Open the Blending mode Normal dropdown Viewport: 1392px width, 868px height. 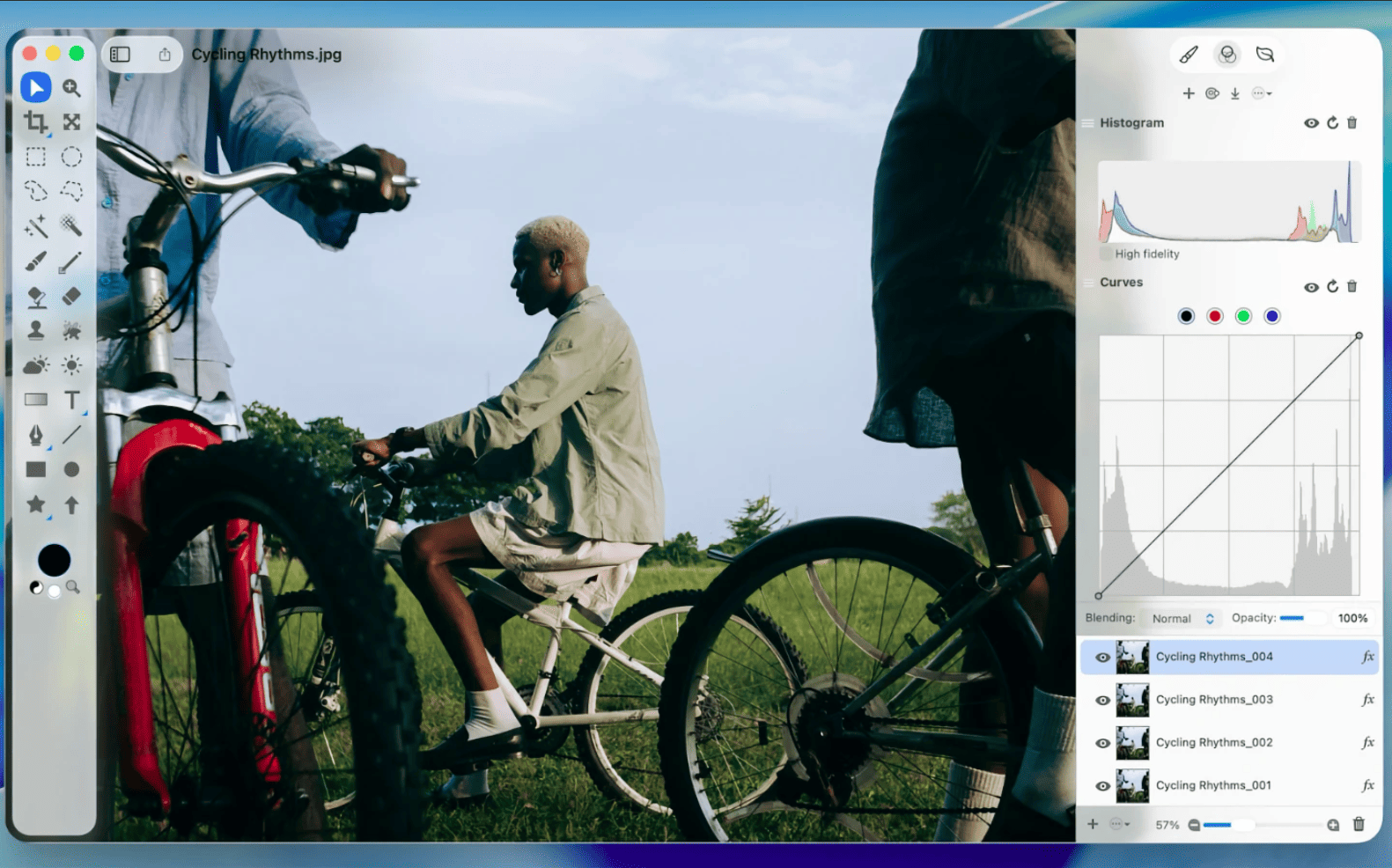[x=1182, y=619]
